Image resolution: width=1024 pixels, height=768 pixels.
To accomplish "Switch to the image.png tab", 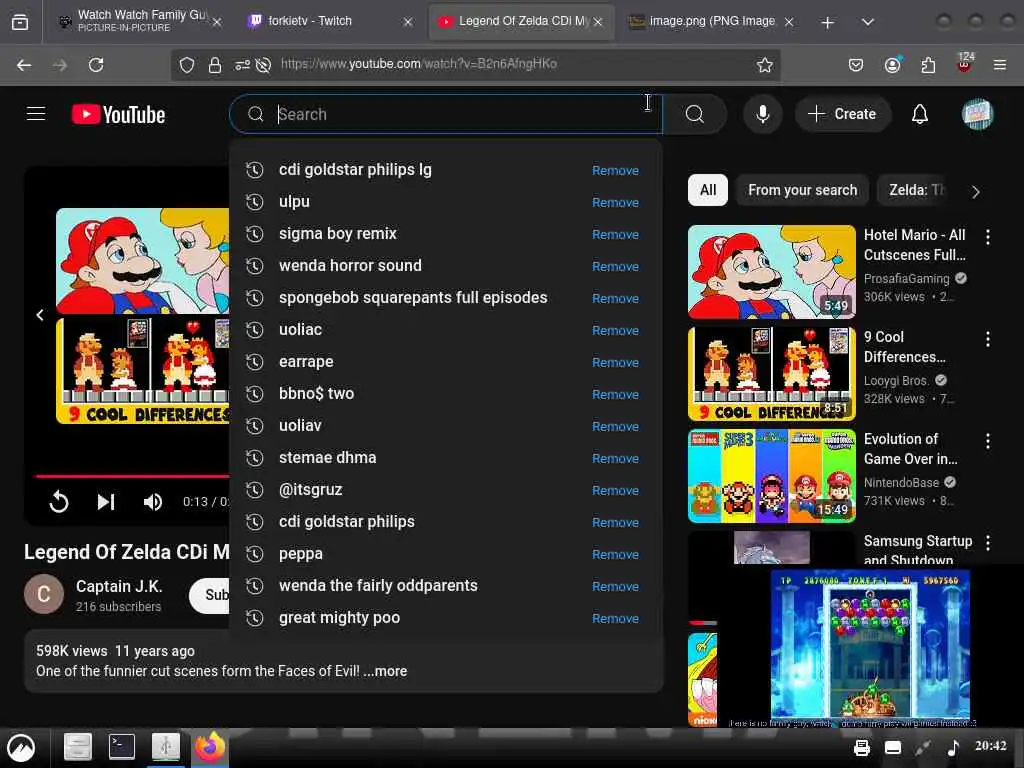I will point(711,22).
